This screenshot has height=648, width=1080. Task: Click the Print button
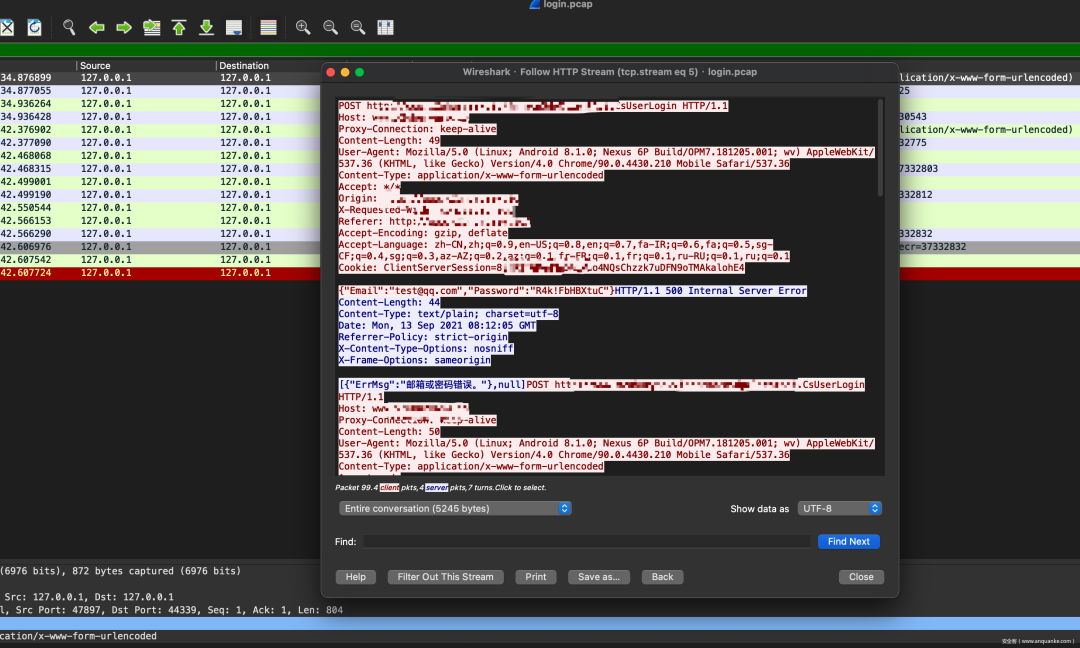[x=536, y=577]
